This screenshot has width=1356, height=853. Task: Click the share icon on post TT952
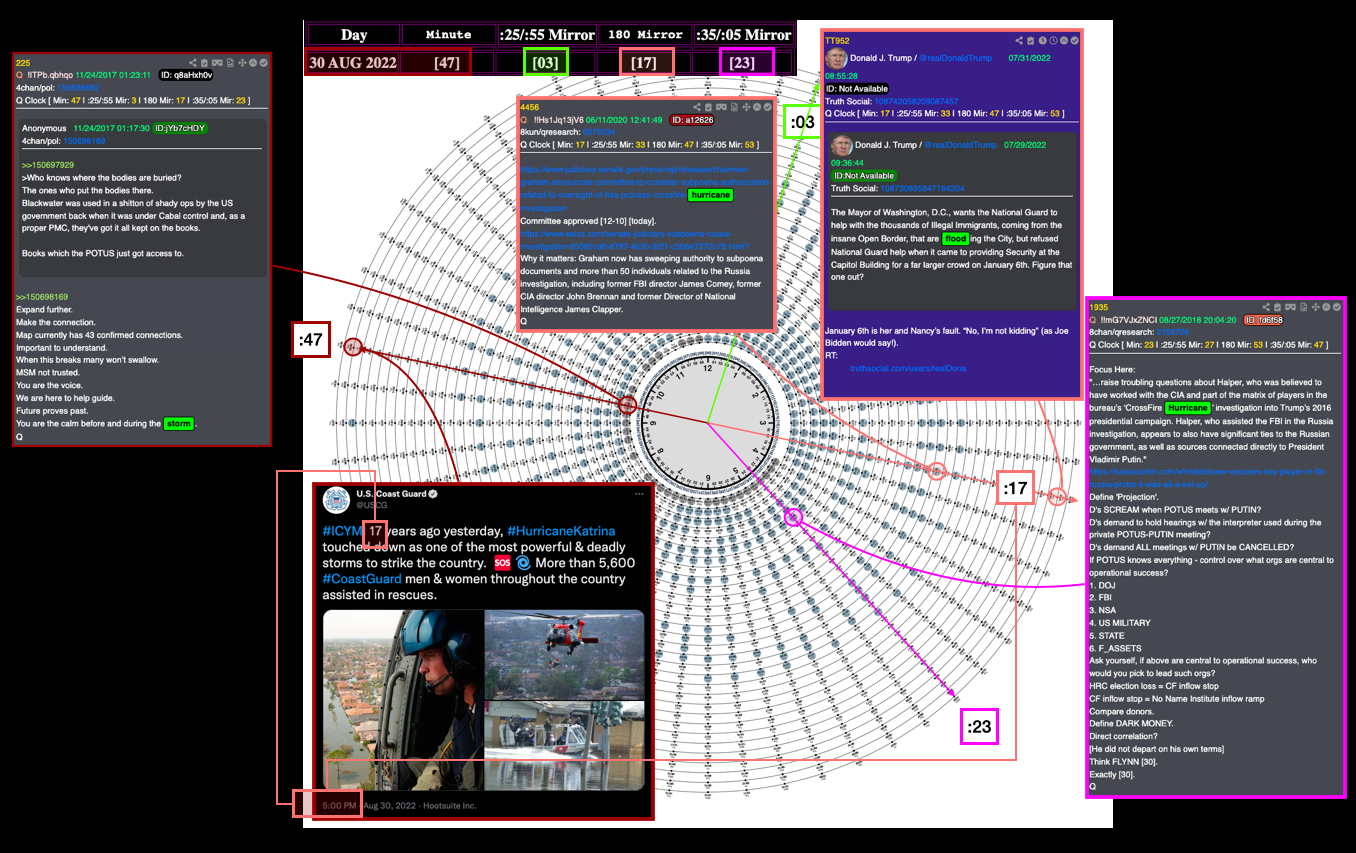click(x=1019, y=40)
